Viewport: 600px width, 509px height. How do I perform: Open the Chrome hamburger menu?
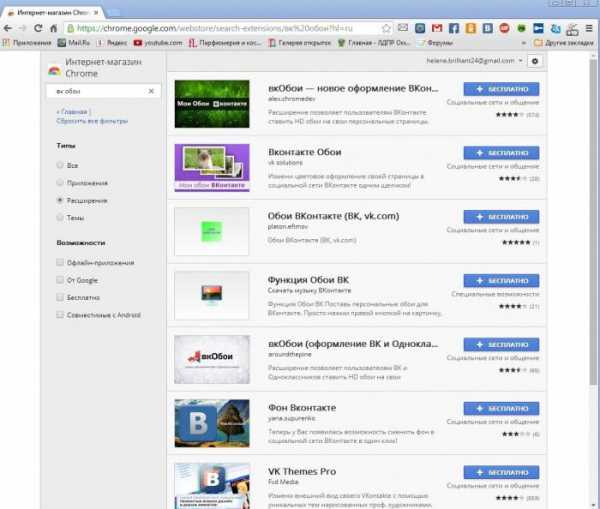point(589,28)
